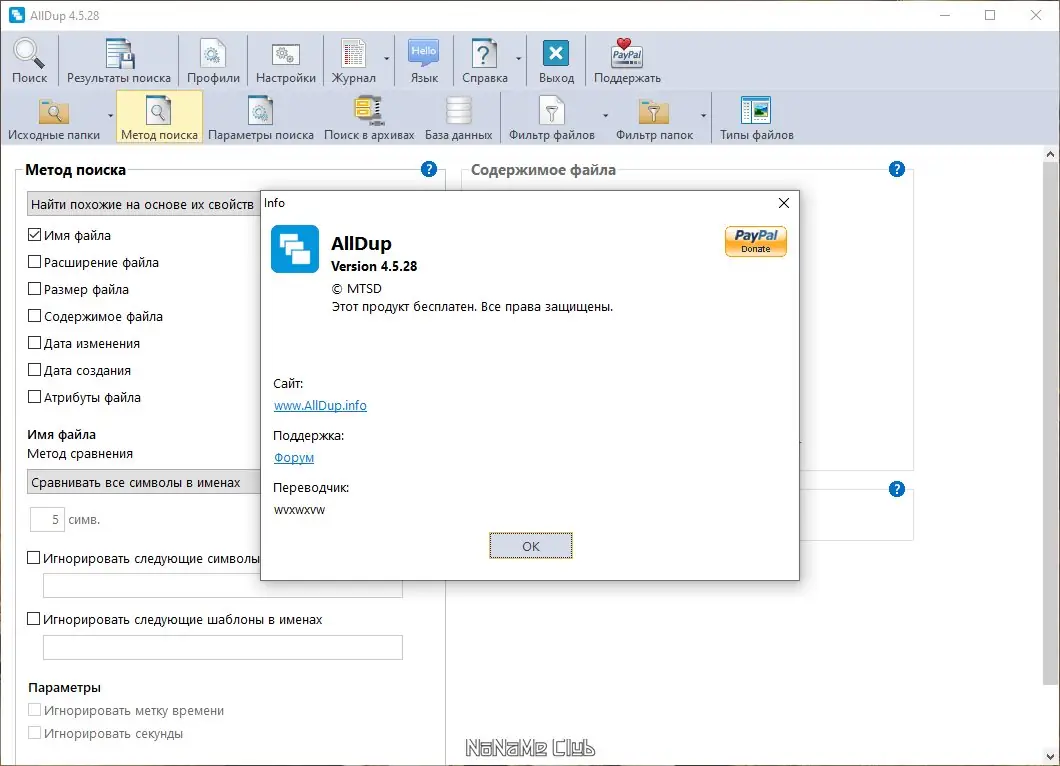The width and height of the screenshot is (1060, 766).
Task: Click translator name wvxwxvw
Action: pos(299,510)
